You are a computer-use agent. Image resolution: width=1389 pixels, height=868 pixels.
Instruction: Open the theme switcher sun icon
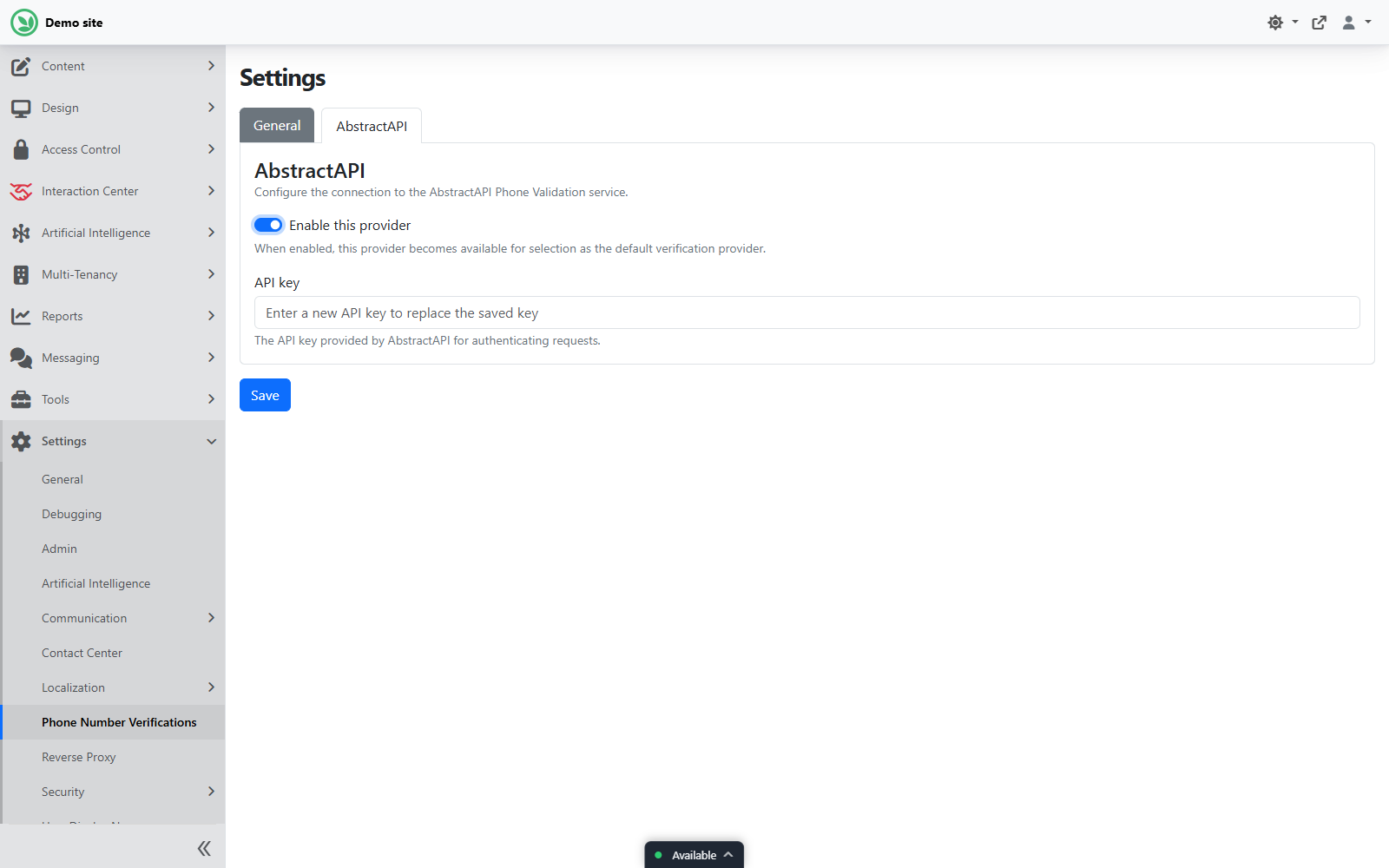(1275, 23)
